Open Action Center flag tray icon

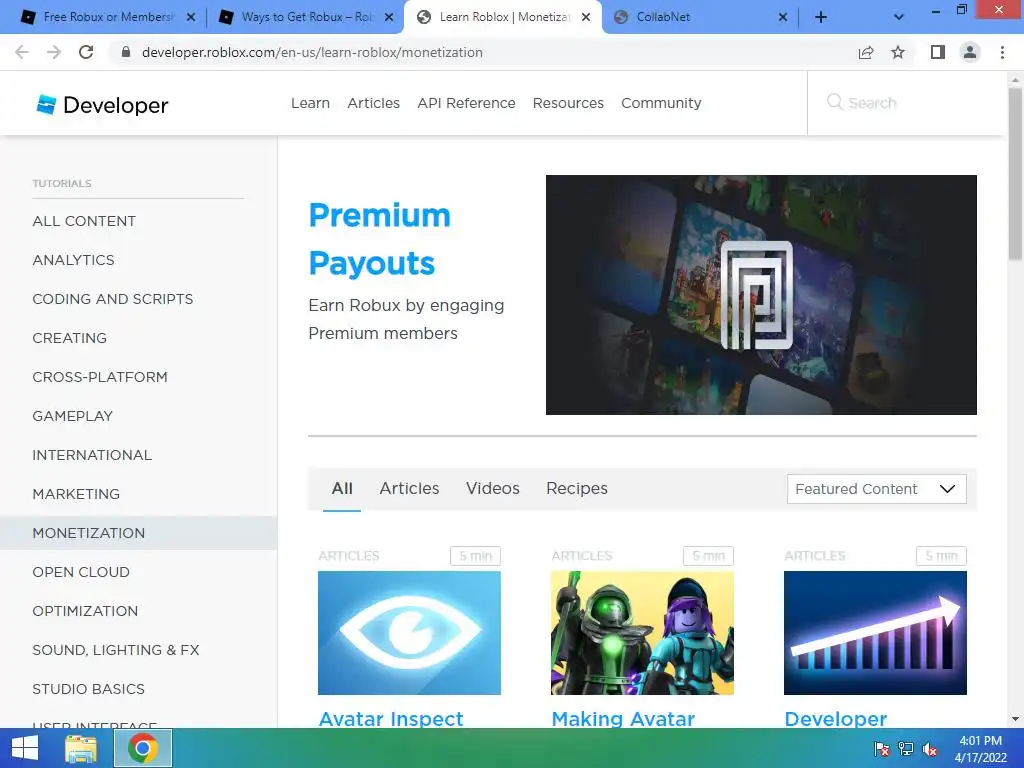(x=881, y=749)
